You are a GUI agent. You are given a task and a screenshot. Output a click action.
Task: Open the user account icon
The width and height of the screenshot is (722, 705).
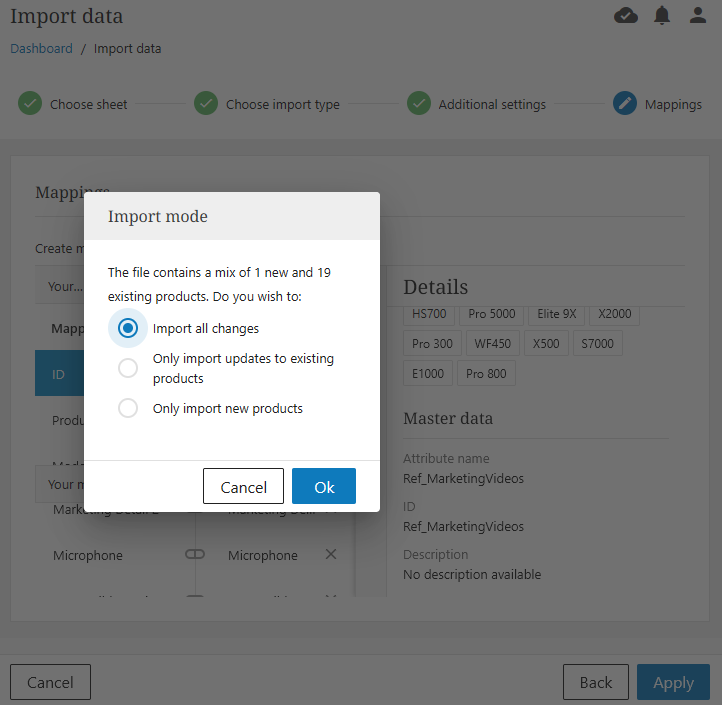(698, 15)
